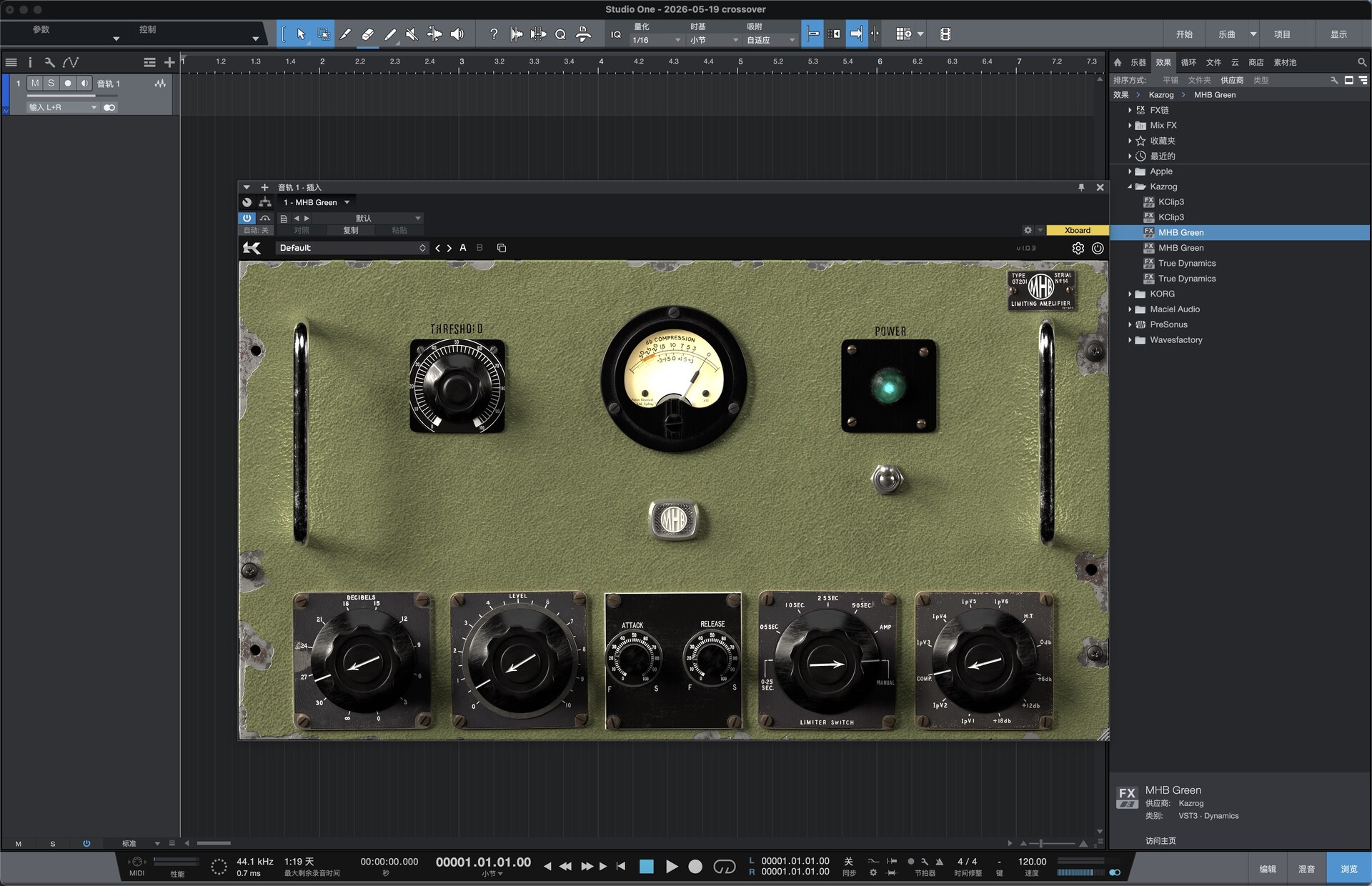Open the 编辑 editor view button

[x=1268, y=869]
